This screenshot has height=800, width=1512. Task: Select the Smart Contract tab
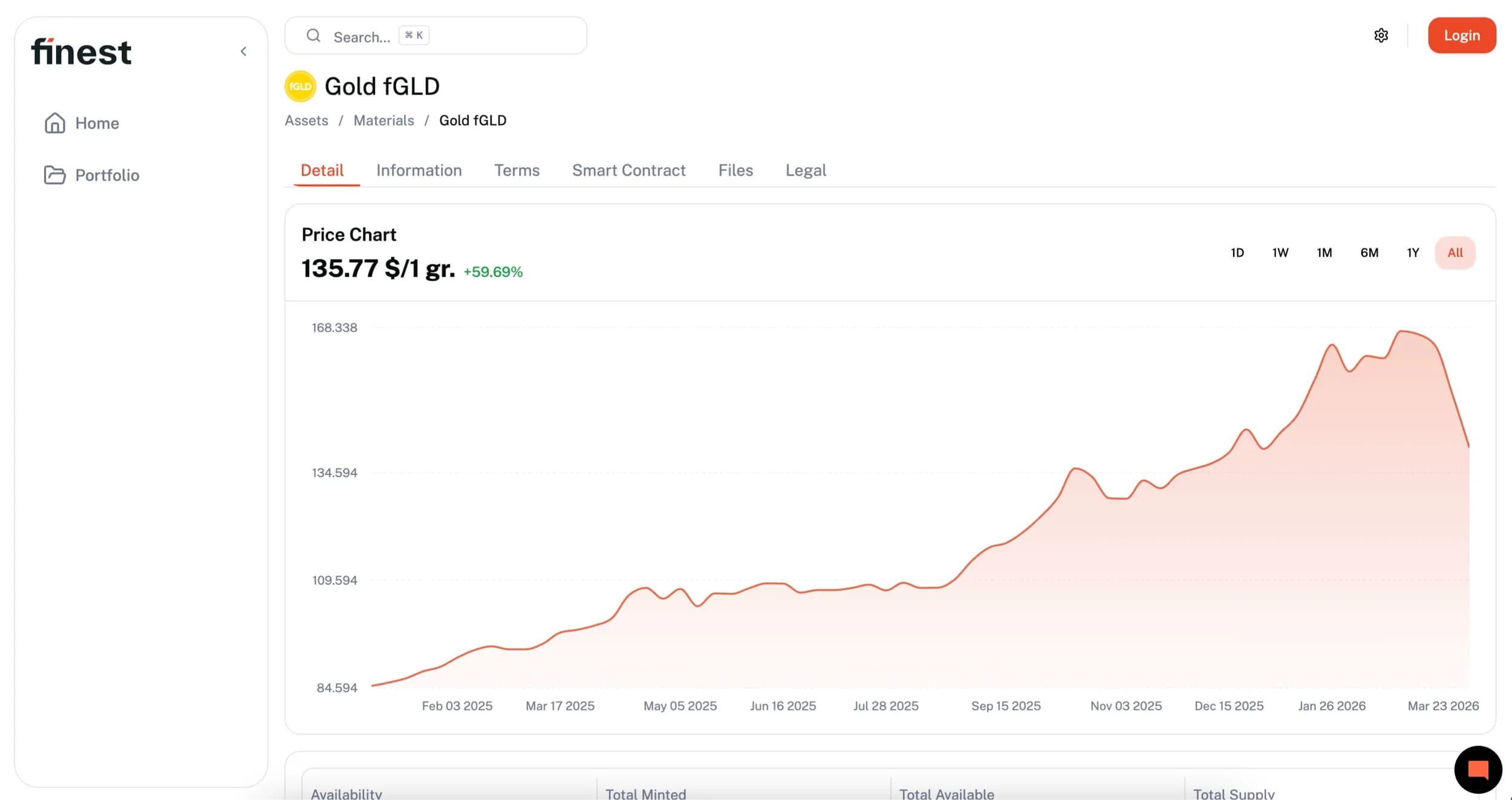click(628, 170)
